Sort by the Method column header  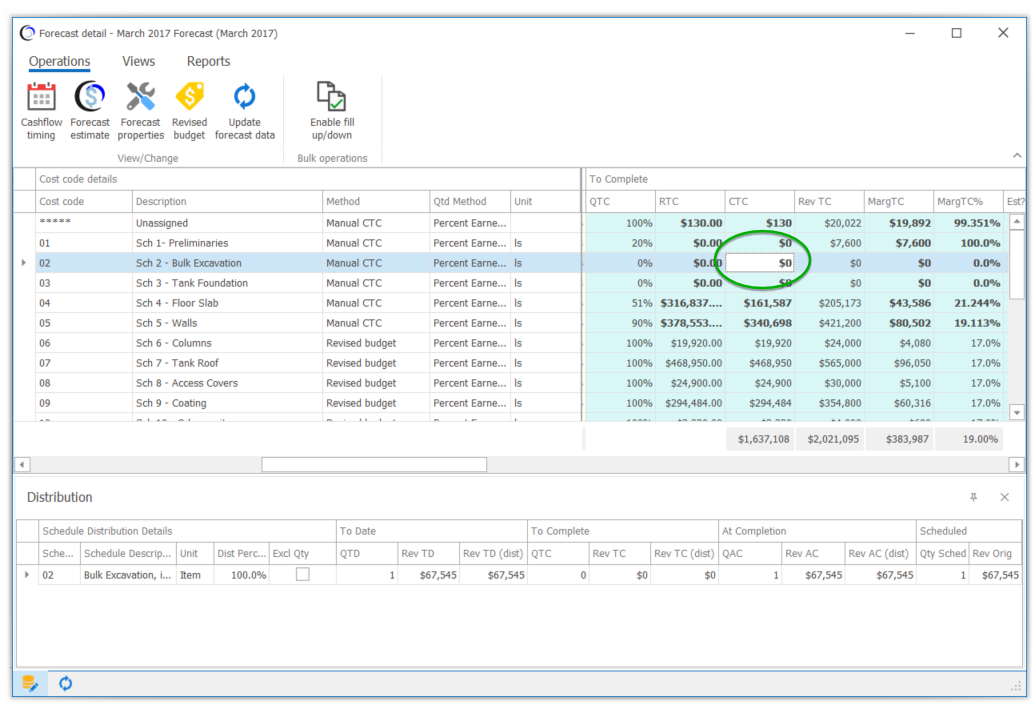(x=376, y=202)
